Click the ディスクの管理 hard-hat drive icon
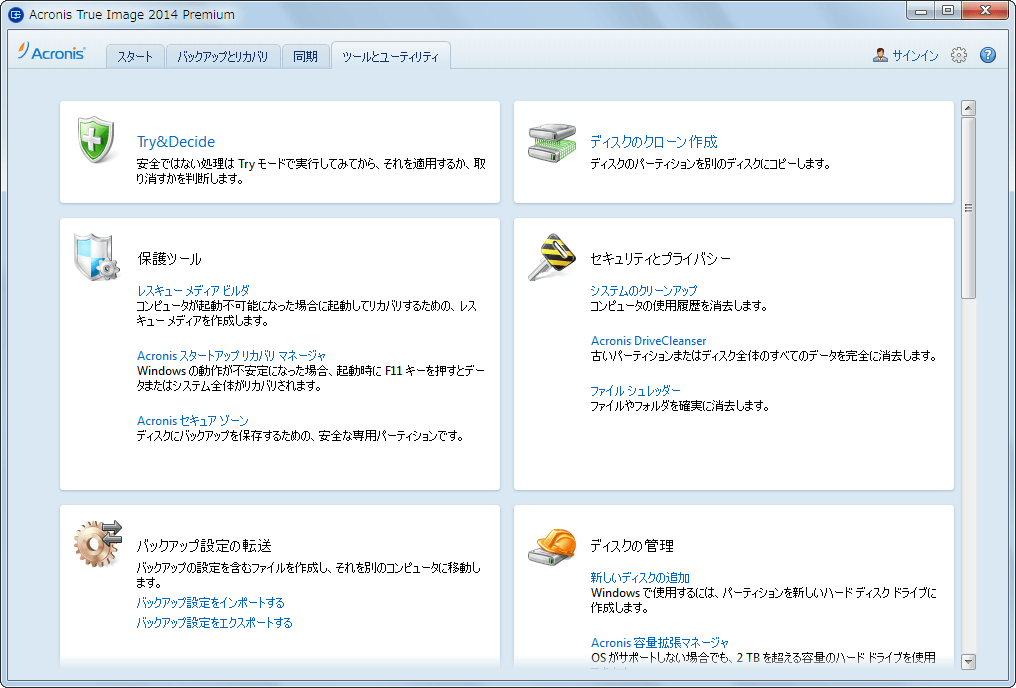This screenshot has width=1016, height=688. 552,546
